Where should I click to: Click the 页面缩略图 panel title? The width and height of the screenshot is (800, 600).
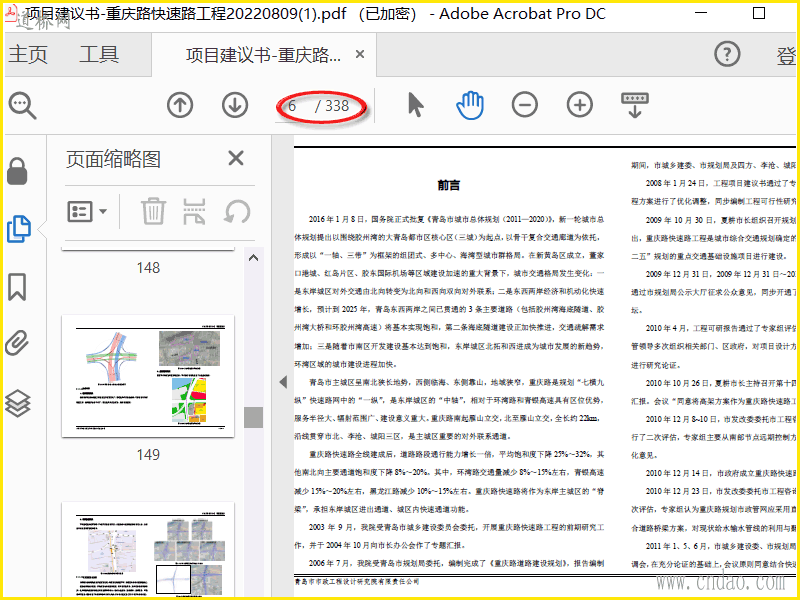[x=113, y=159]
